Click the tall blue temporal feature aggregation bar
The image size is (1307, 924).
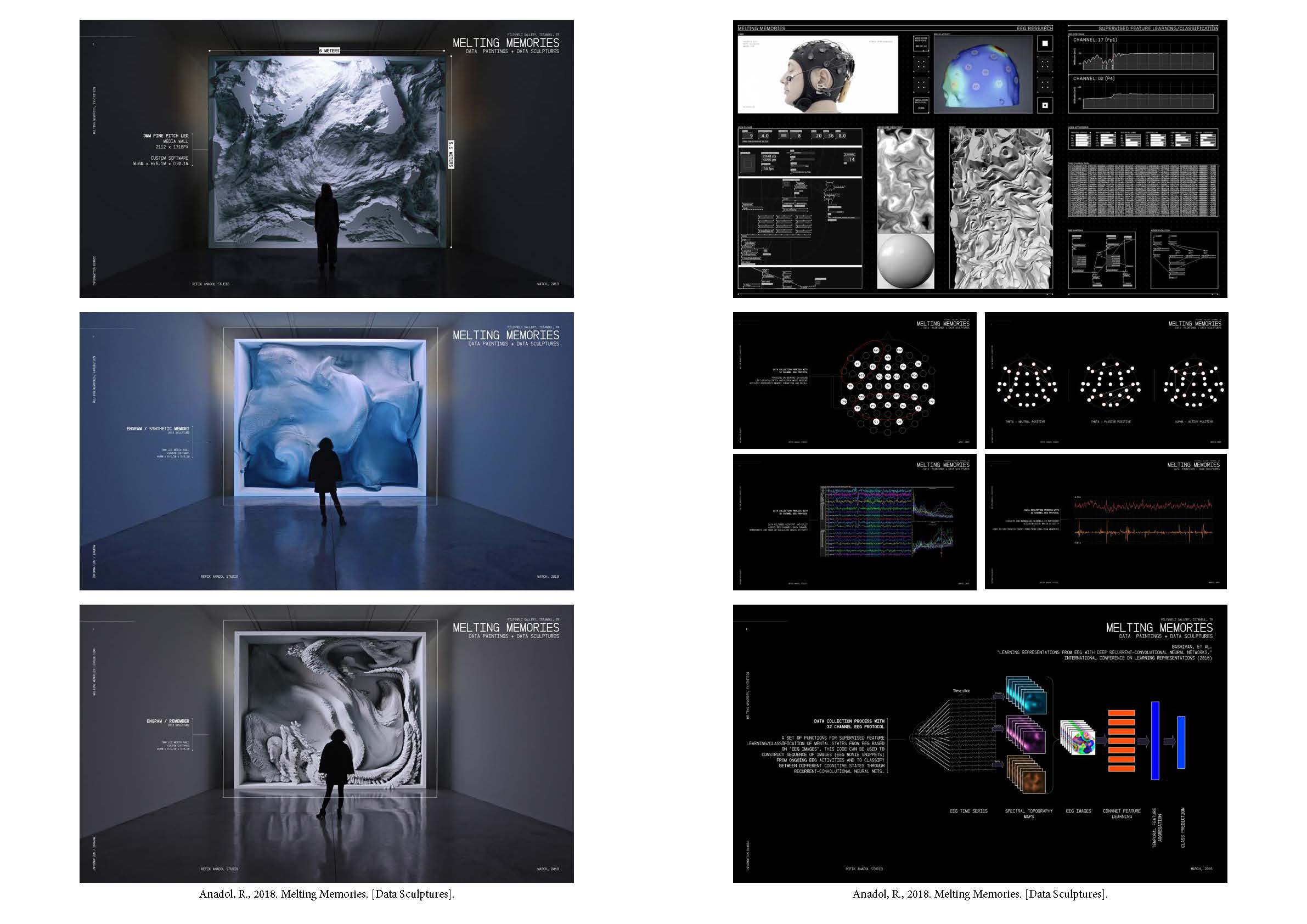(x=1155, y=740)
